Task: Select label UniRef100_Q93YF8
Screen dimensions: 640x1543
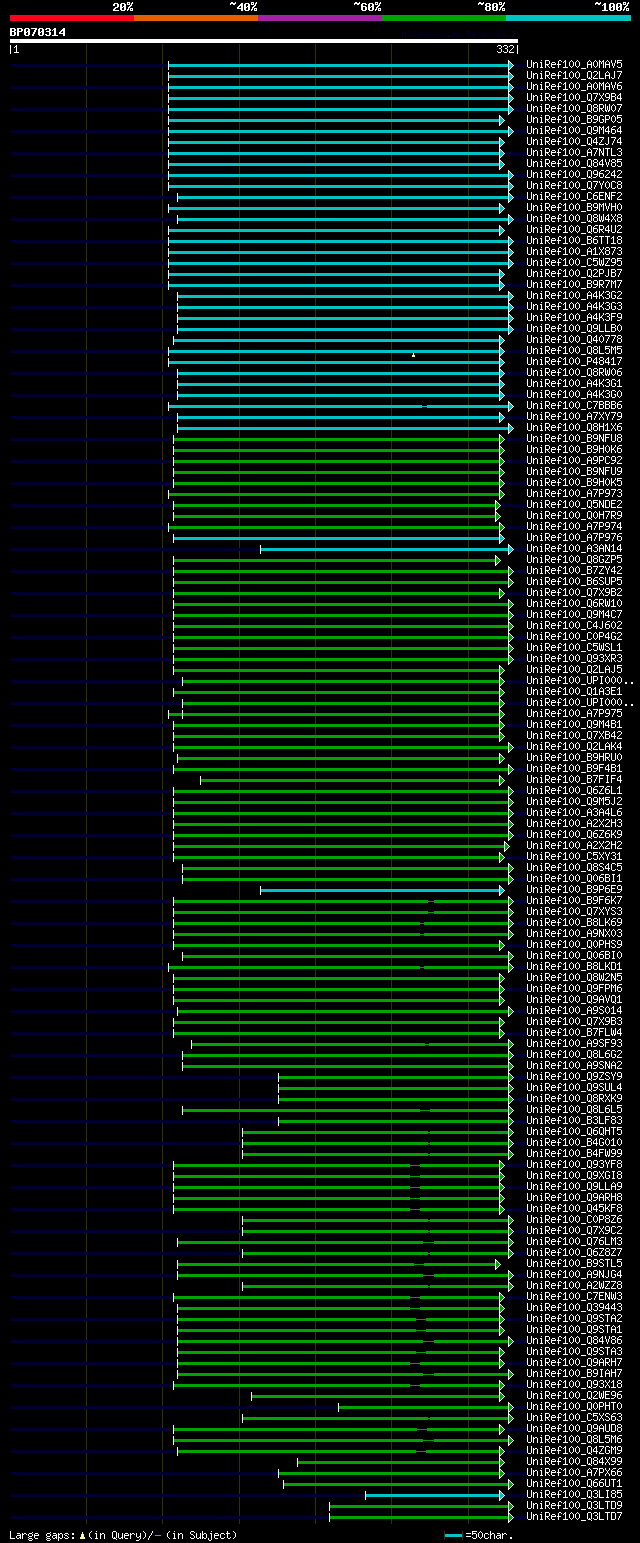Action: point(574,1164)
